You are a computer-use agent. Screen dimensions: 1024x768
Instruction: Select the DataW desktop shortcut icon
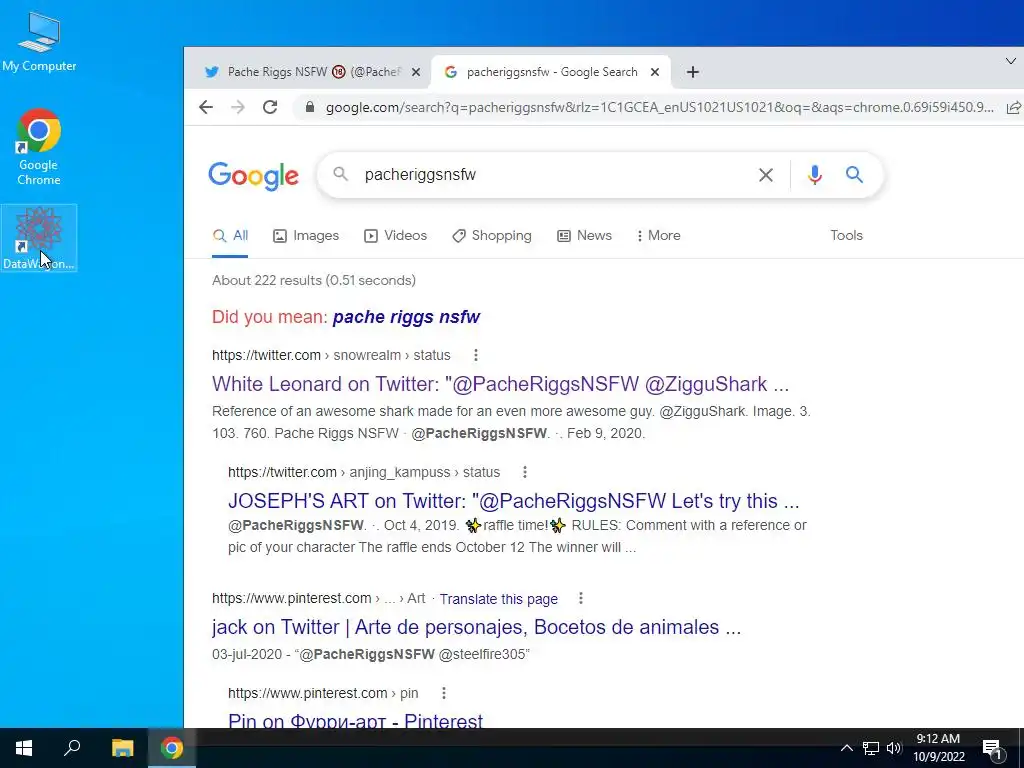coord(39,238)
